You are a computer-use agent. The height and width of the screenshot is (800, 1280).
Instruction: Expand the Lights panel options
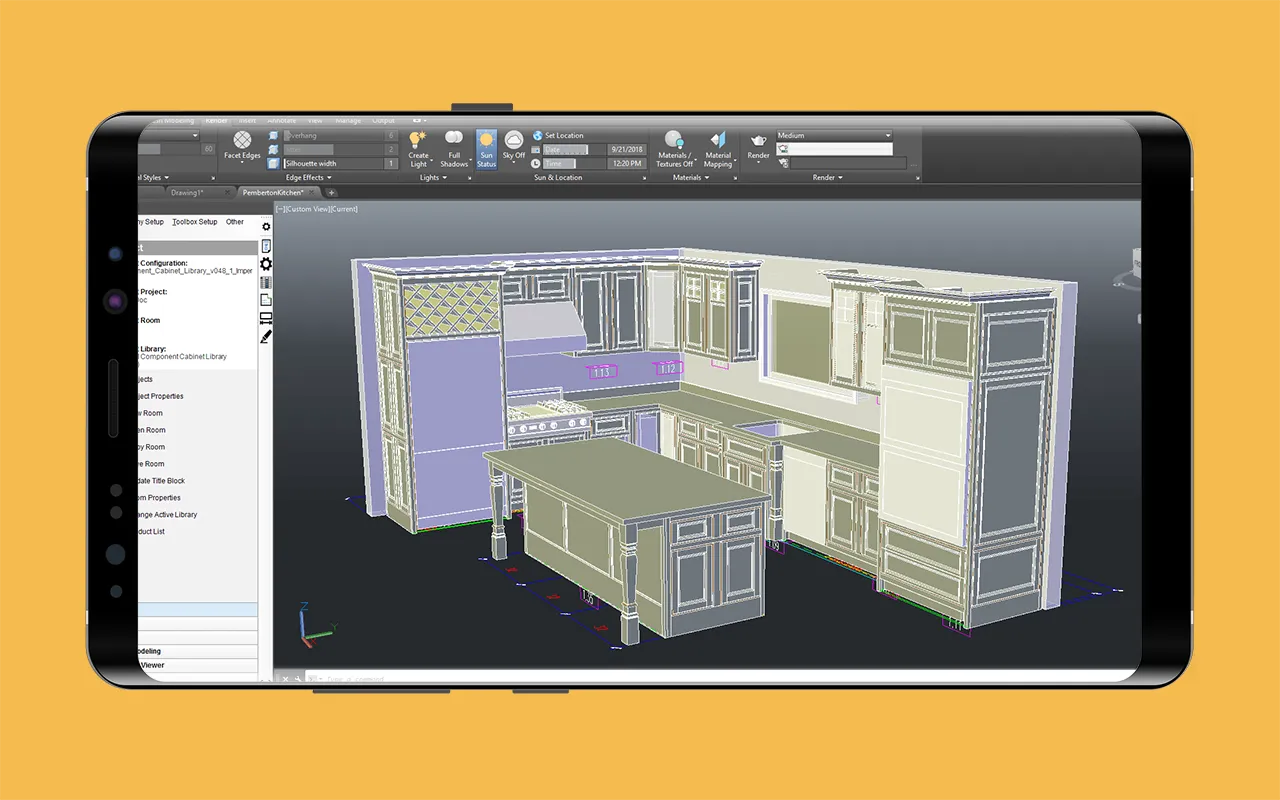(430, 177)
